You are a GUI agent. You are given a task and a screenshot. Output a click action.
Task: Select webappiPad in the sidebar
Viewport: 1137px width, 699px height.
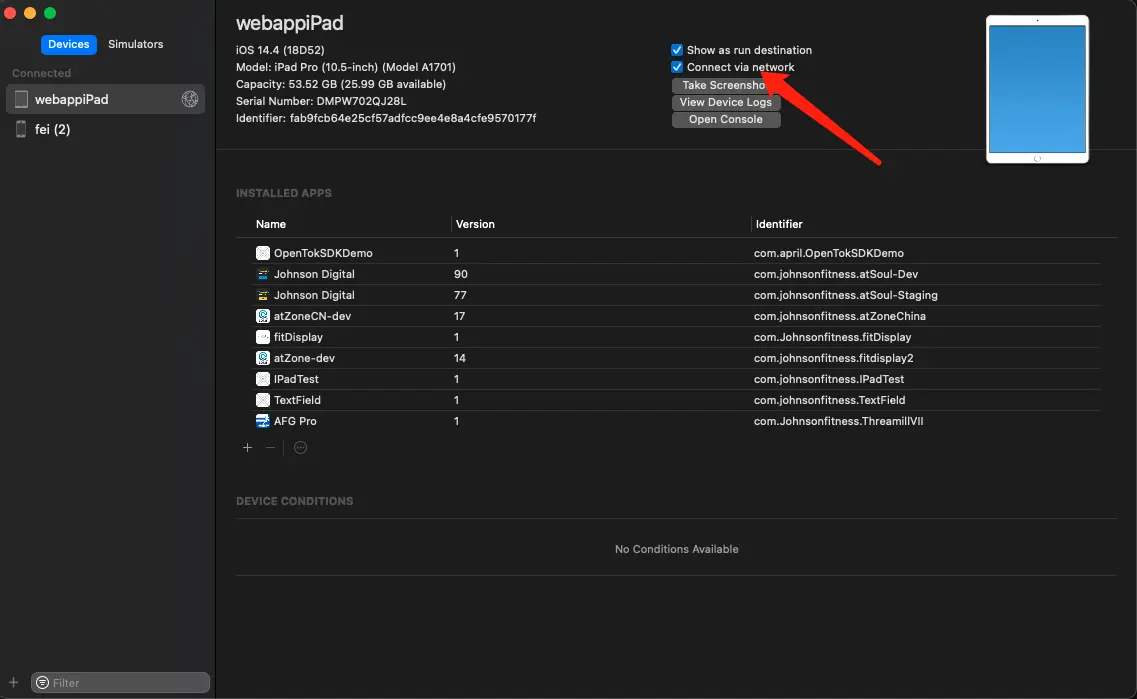pyautogui.click(x=105, y=99)
